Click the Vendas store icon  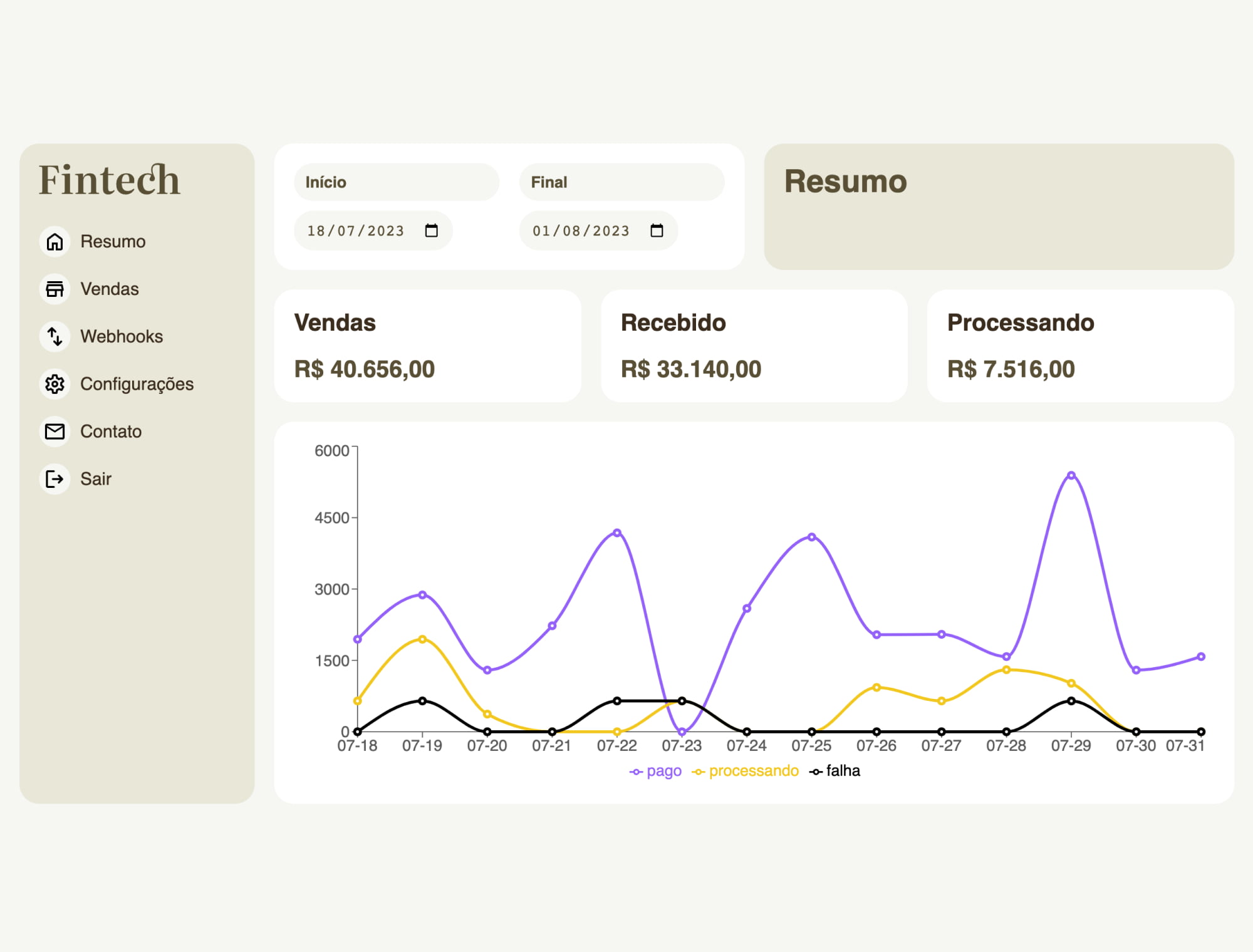[55, 289]
